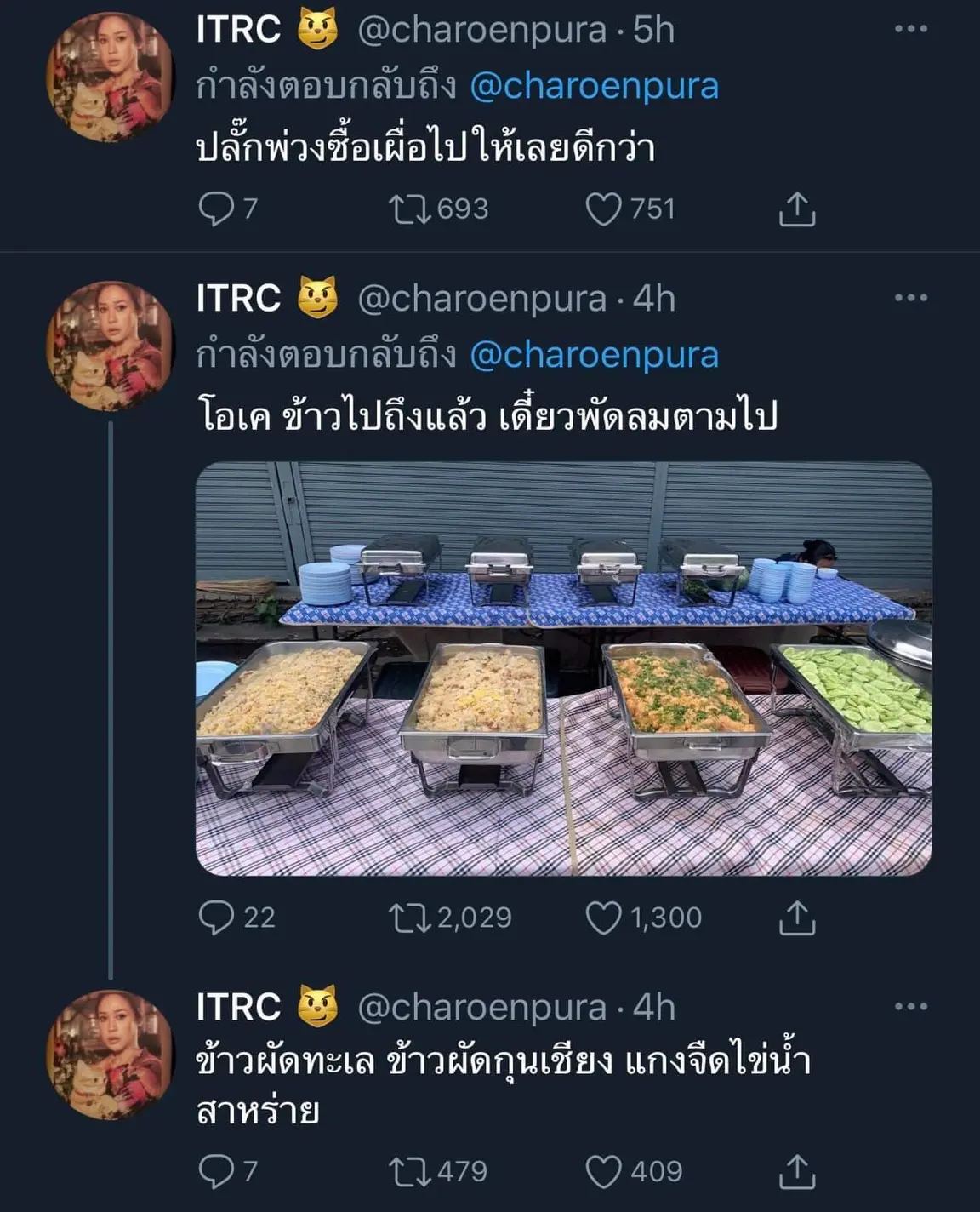Reply to the 5h tweet

pyautogui.click(x=215, y=209)
